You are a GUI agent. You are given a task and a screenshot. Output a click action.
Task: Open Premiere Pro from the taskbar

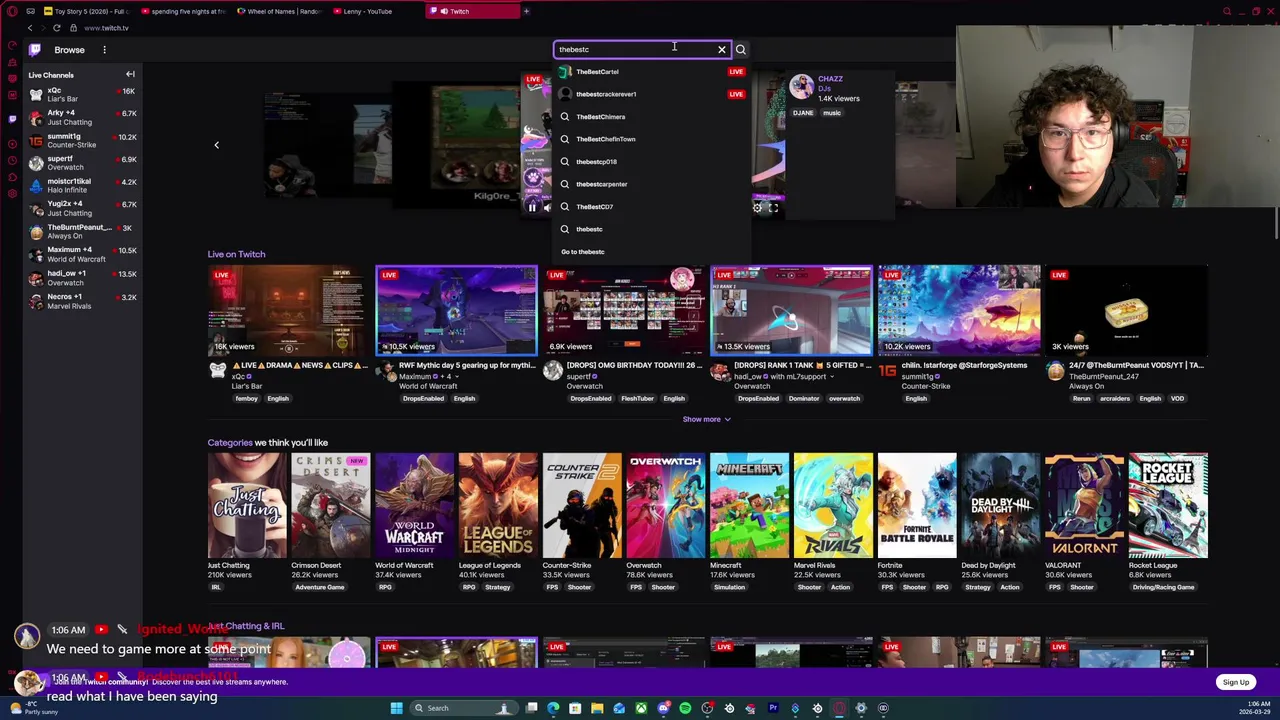tap(773, 708)
